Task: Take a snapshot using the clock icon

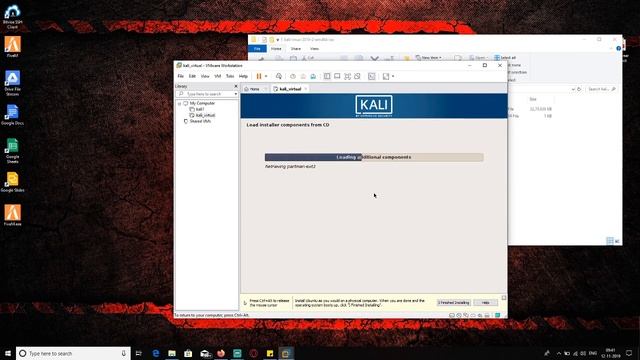Action: click(293, 76)
